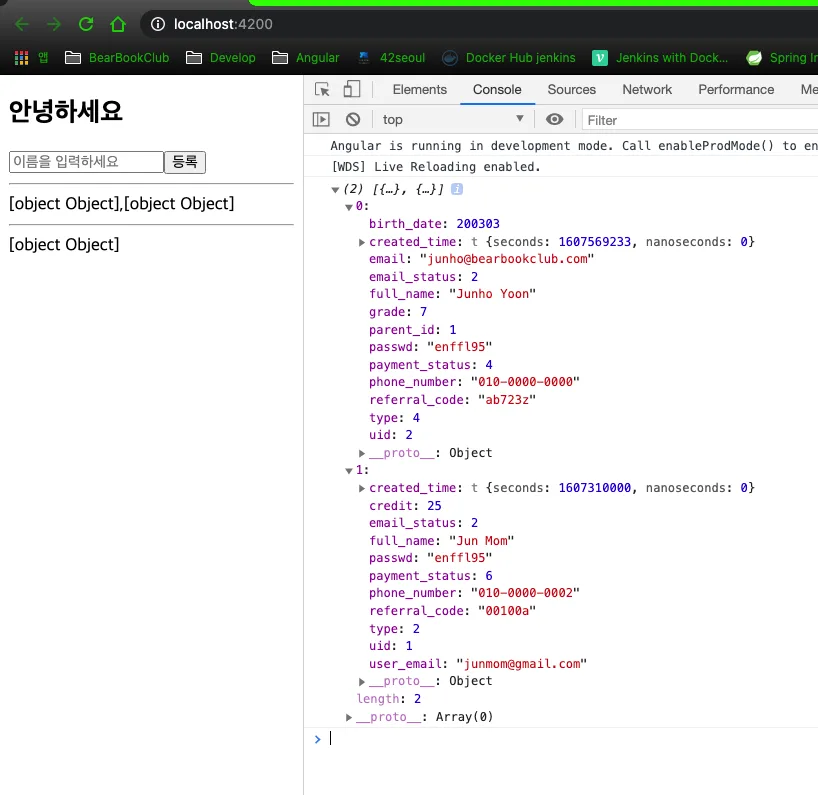Viewport: 818px width, 795px height.
Task: Expand created_time of Junho Yoon
Action: pos(362,242)
